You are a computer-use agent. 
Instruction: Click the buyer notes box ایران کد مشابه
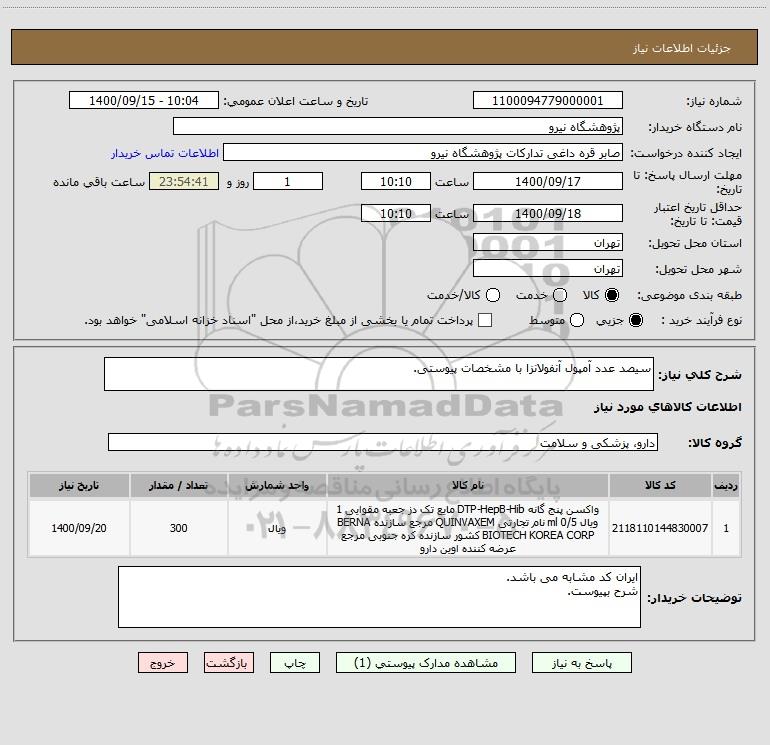point(379,597)
